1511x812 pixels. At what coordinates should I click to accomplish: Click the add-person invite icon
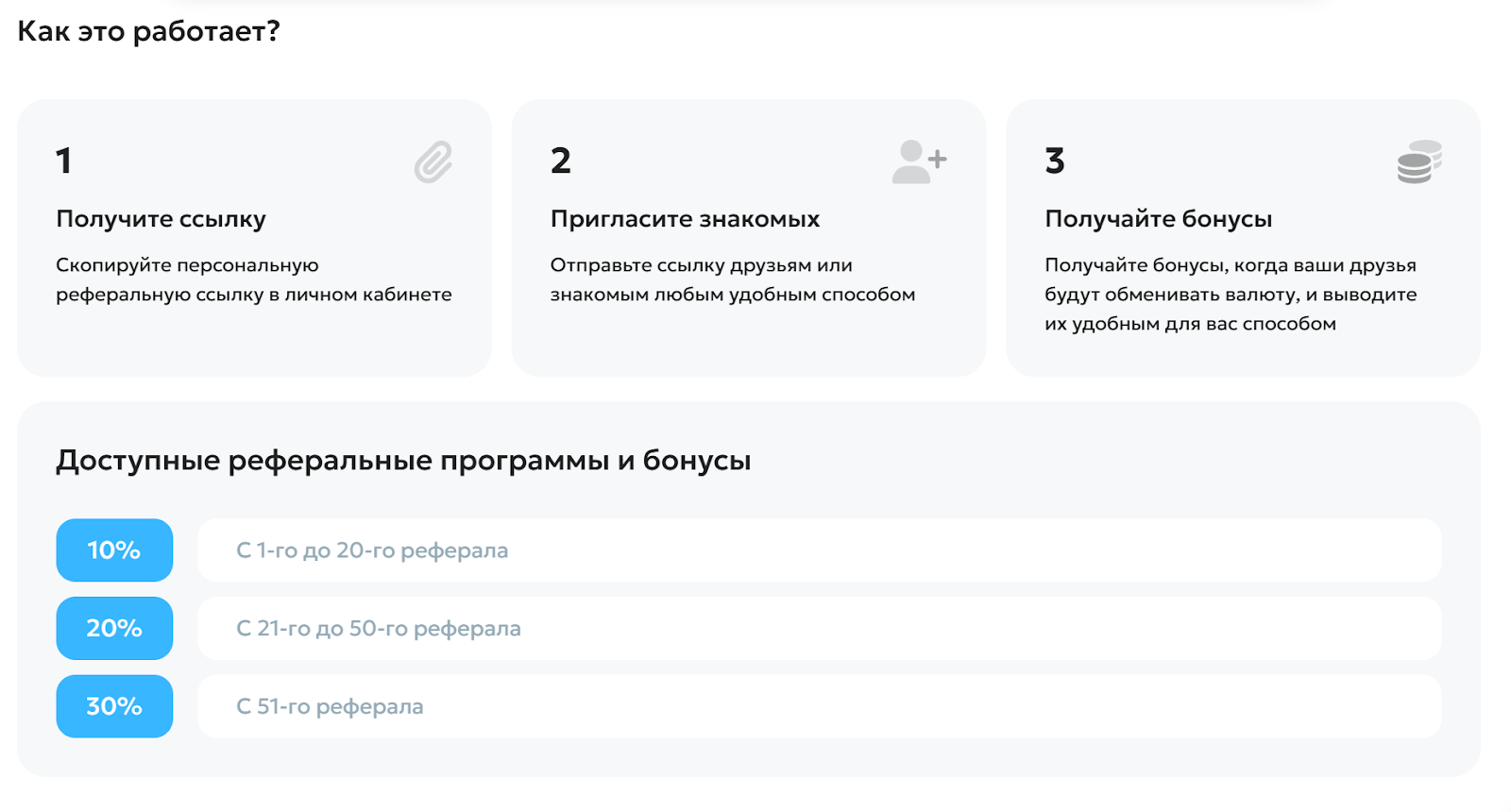[x=919, y=161]
